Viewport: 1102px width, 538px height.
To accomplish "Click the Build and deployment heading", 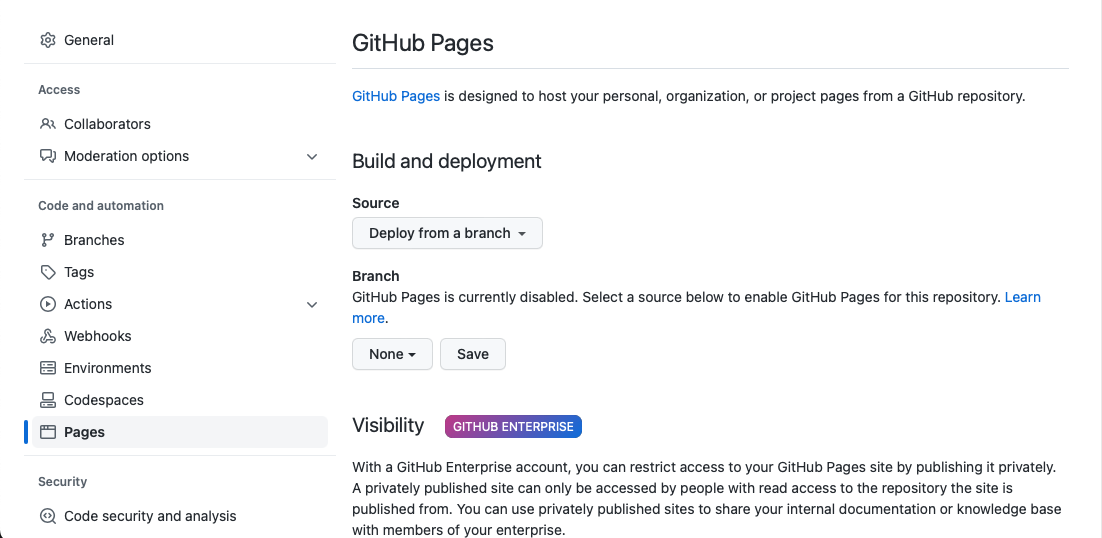I will point(446,162).
